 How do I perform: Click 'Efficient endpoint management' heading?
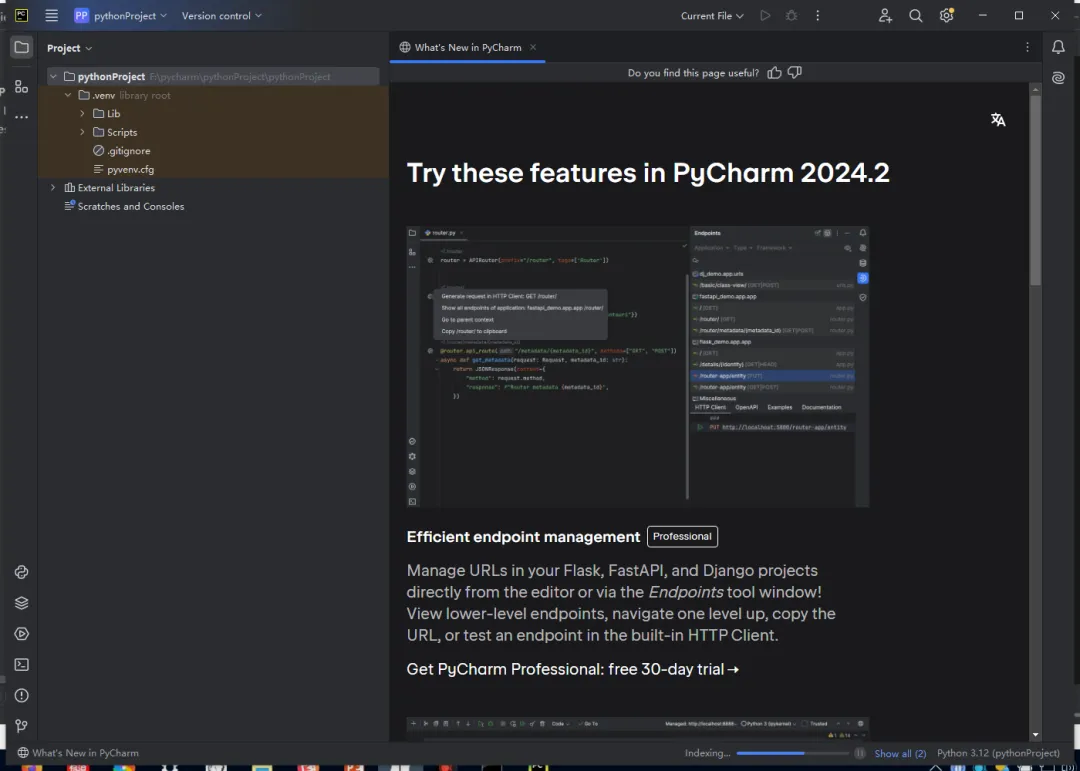(x=523, y=537)
